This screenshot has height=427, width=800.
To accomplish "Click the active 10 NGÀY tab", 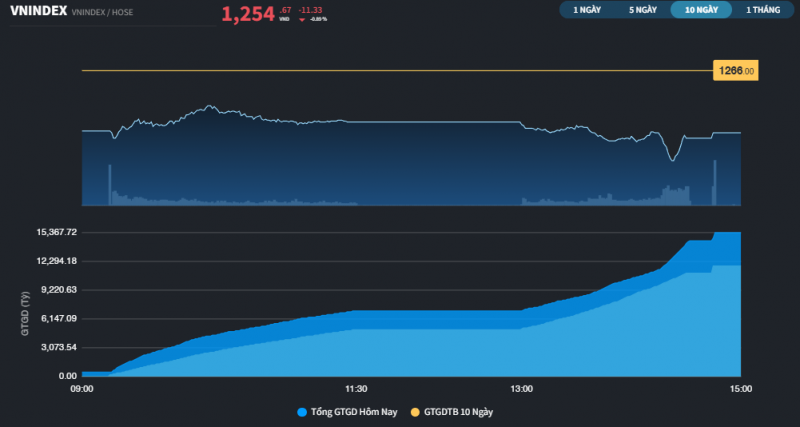I will (x=699, y=9).
